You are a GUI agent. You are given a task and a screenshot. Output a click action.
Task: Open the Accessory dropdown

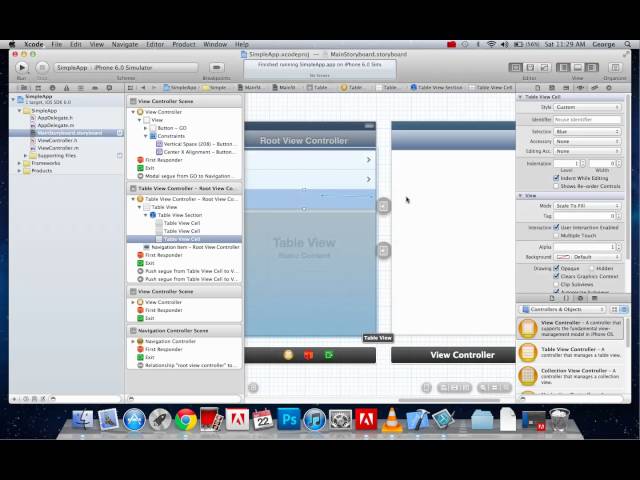587,141
